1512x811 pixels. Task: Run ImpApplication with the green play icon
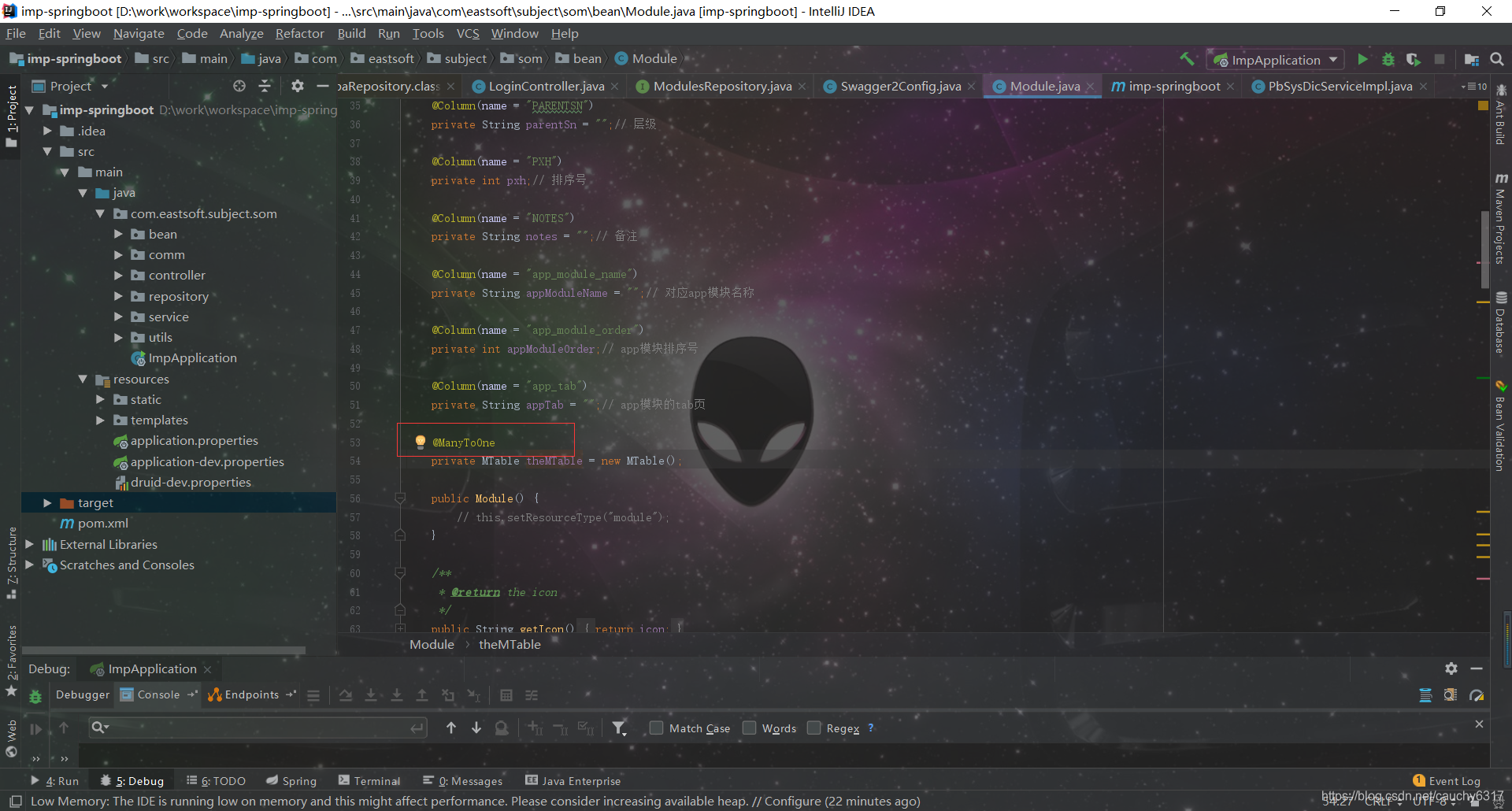[x=1362, y=59]
